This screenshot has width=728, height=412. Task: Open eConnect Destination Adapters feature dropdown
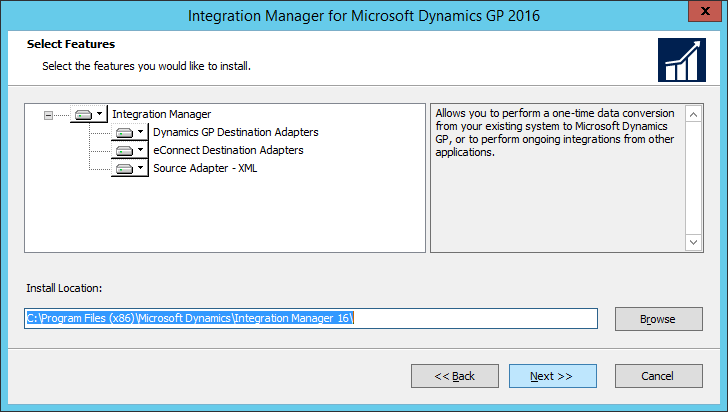(x=130, y=150)
